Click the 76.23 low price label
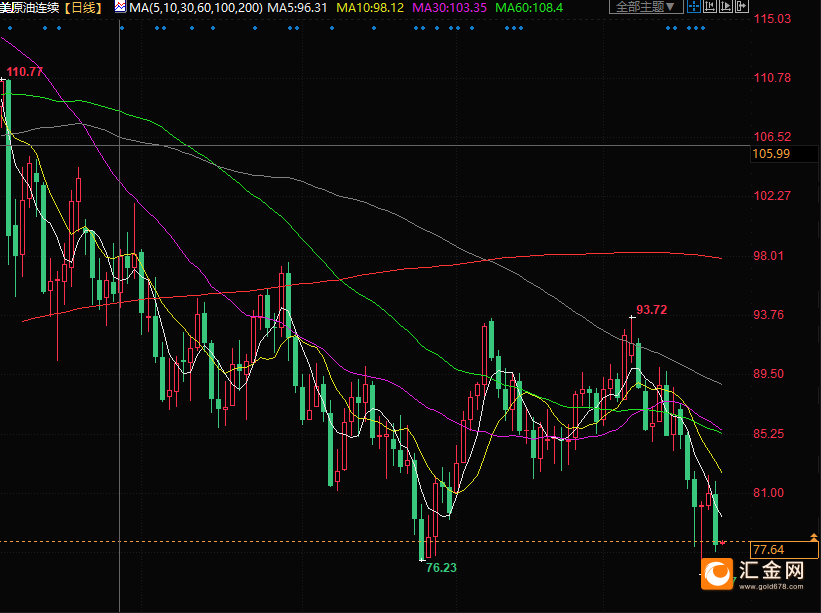 pyautogui.click(x=441, y=567)
